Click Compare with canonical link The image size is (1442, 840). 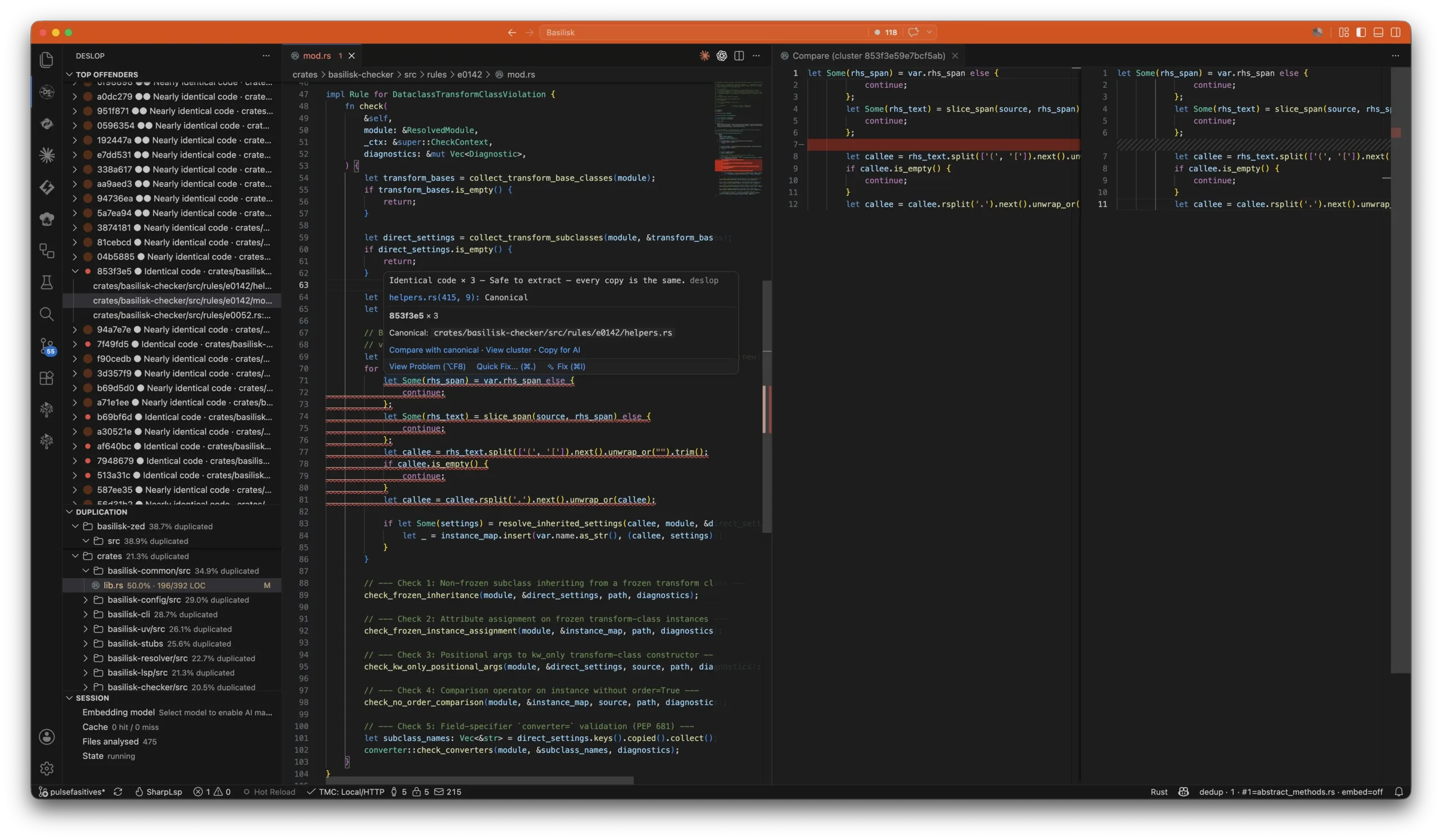pos(434,350)
